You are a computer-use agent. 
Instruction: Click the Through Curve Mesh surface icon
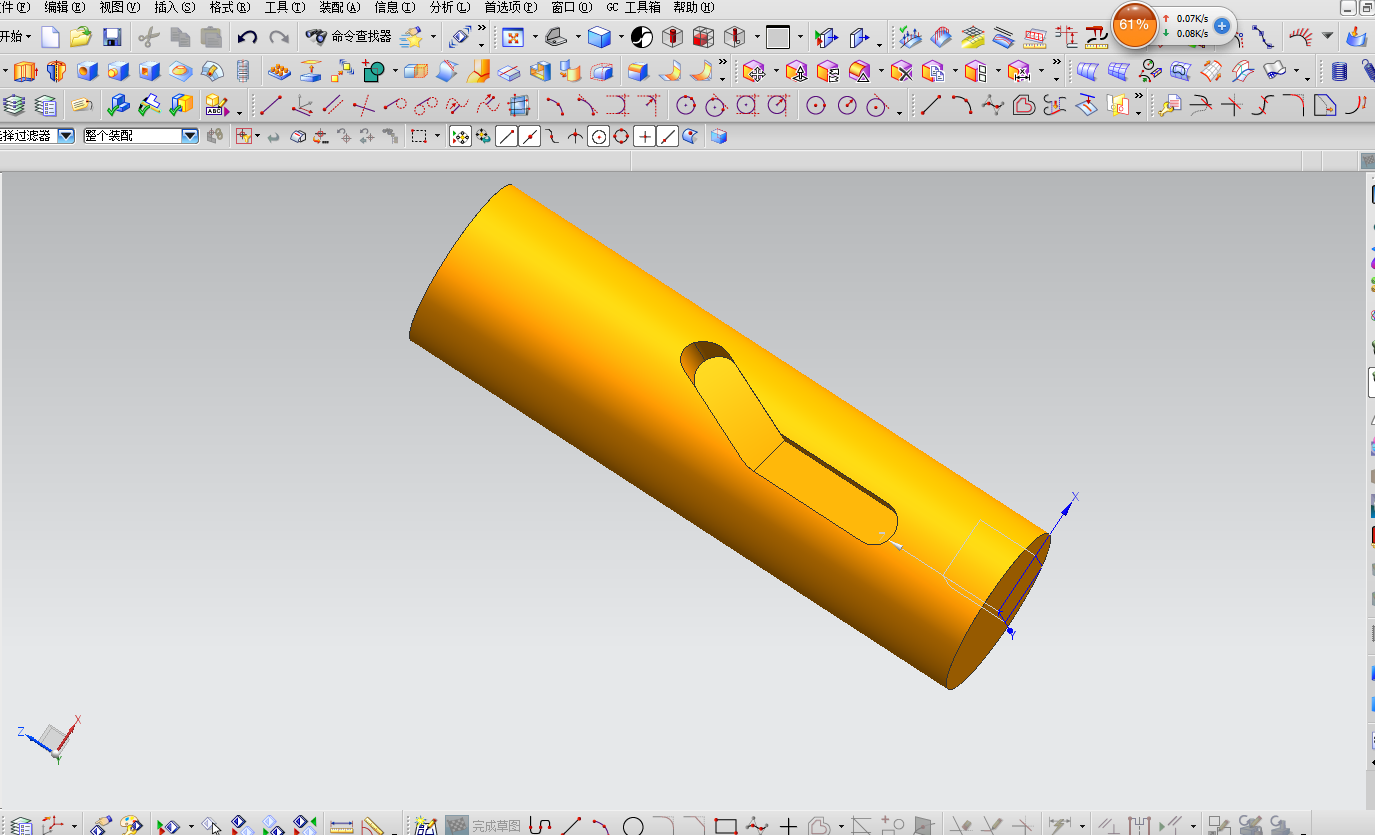[x=1118, y=71]
